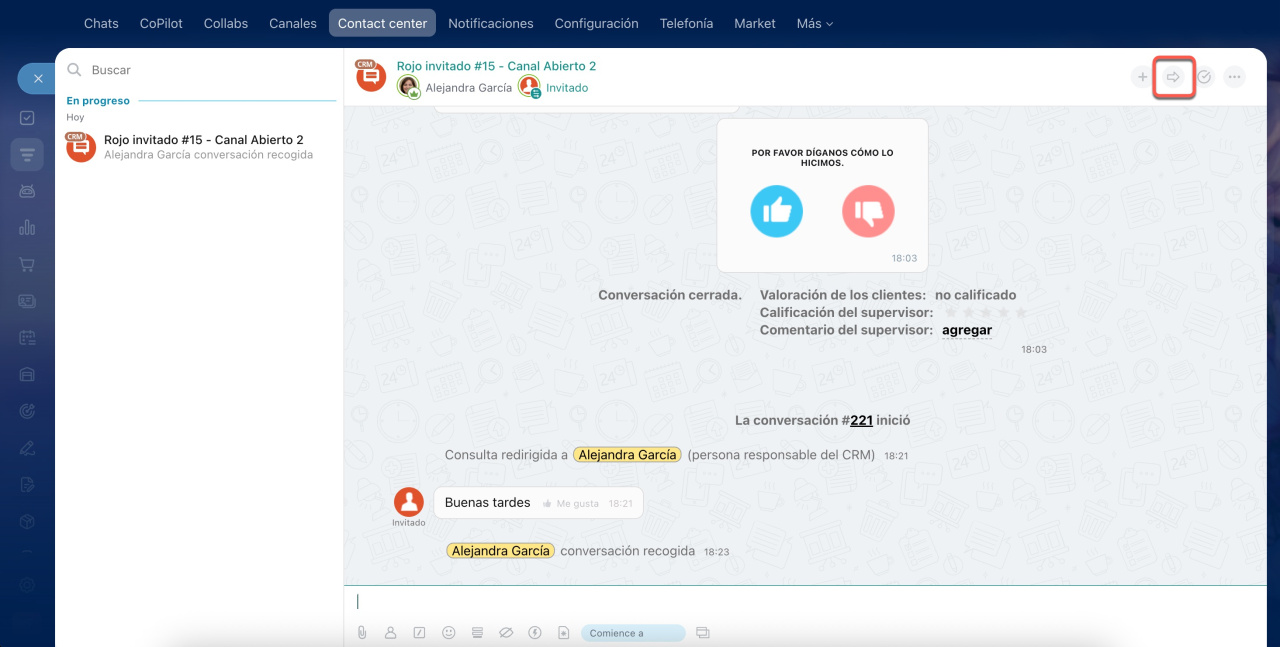1280x647 pixels.
Task: Open the Comience a selector
Action: coord(632,633)
